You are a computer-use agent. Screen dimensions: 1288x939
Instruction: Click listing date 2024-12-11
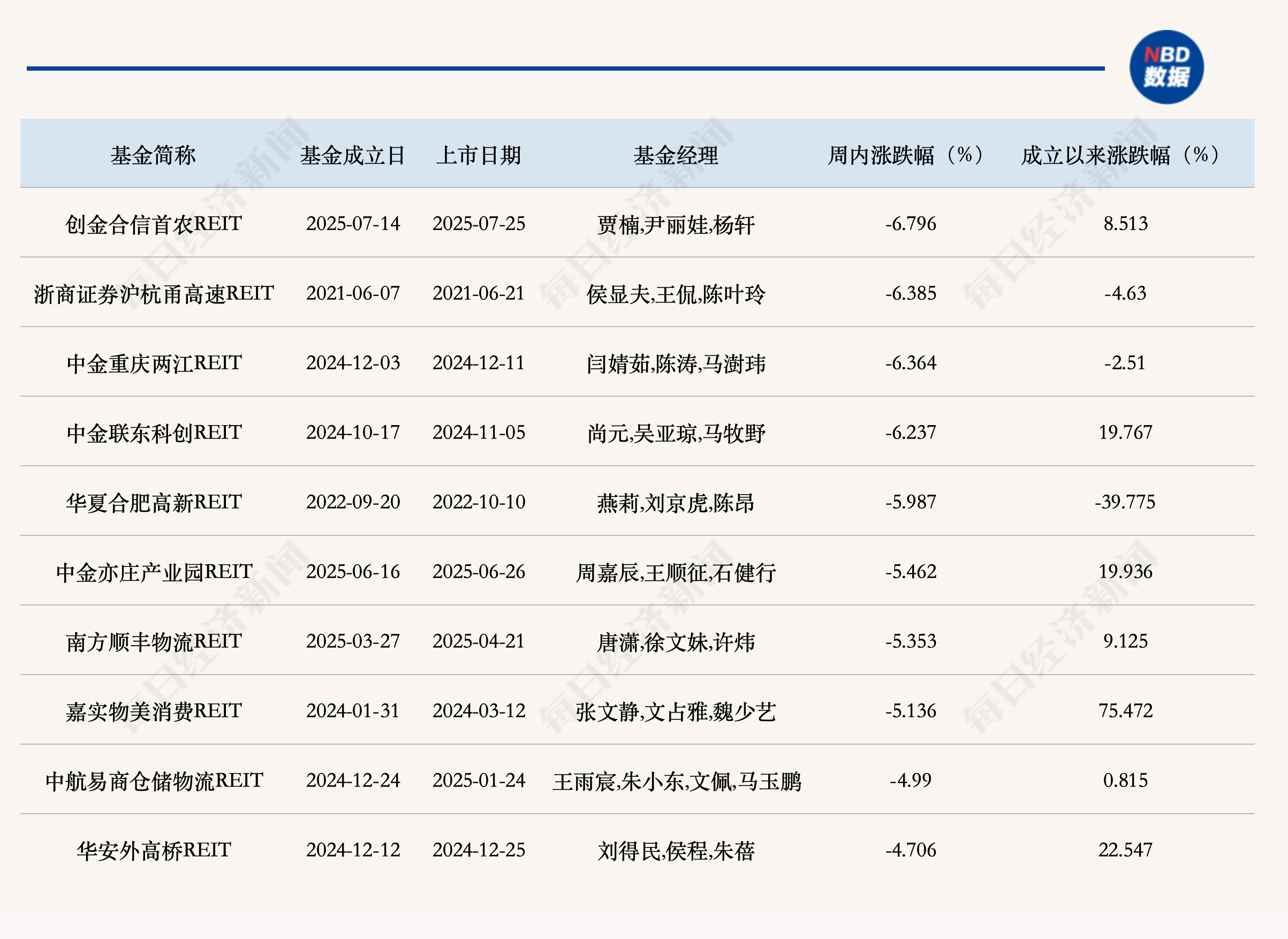pyautogui.click(x=479, y=363)
